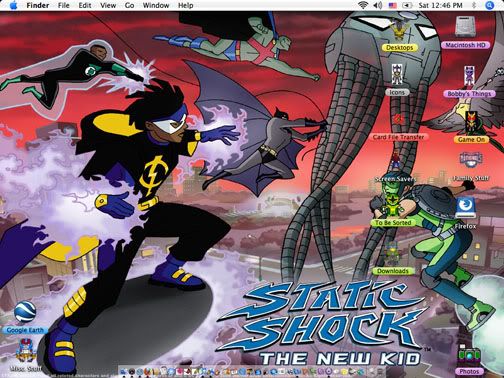The width and height of the screenshot is (504, 378).
Task: Open Spotlight search magnifier icon
Action: [x=489, y=5]
